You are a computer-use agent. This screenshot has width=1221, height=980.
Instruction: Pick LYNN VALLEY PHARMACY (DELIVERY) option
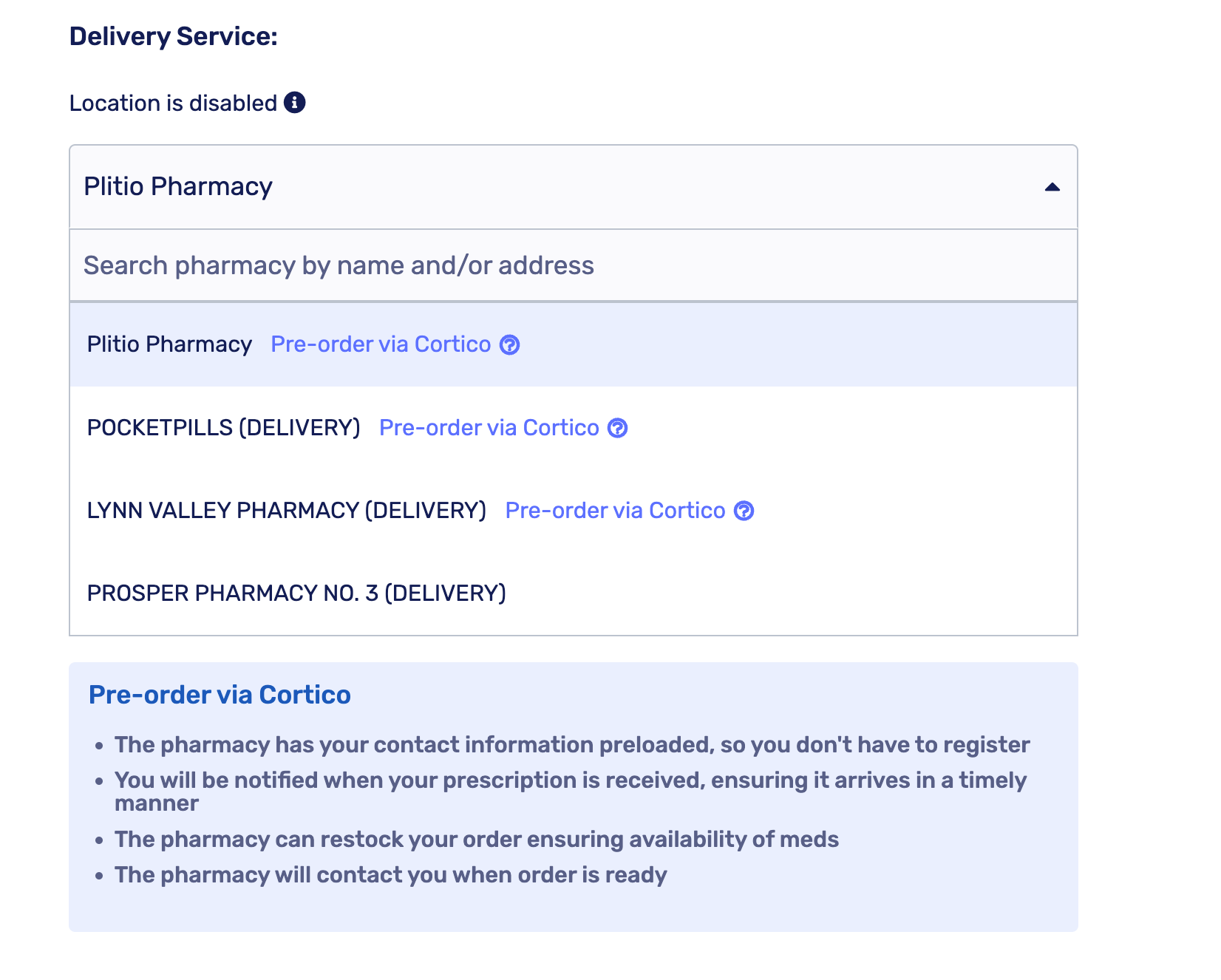(286, 511)
